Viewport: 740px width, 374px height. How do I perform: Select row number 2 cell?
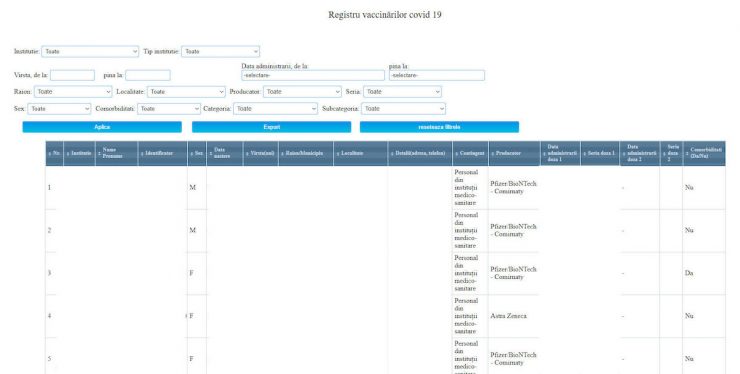(x=50, y=230)
